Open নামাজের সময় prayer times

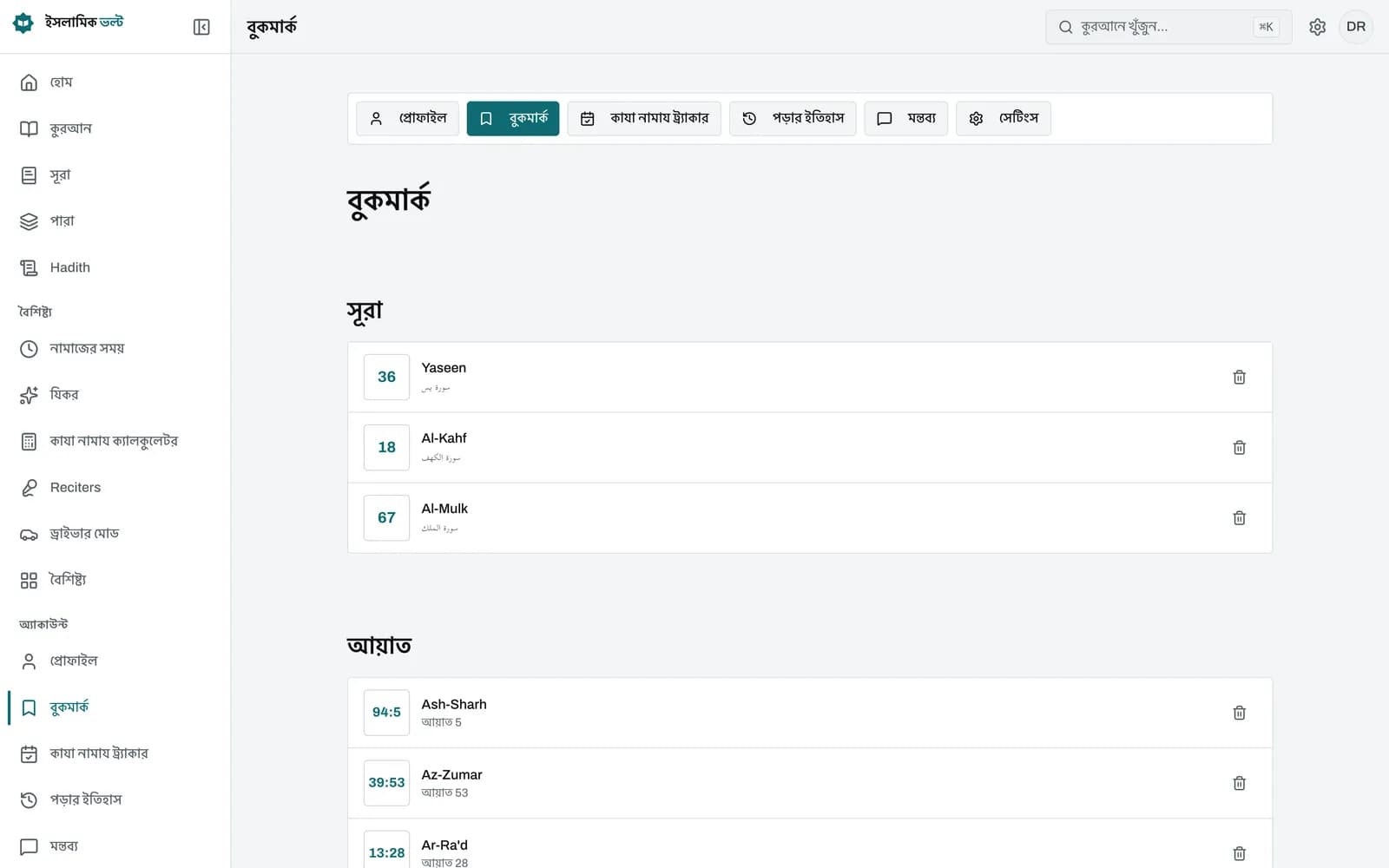pyautogui.click(x=115, y=348)
